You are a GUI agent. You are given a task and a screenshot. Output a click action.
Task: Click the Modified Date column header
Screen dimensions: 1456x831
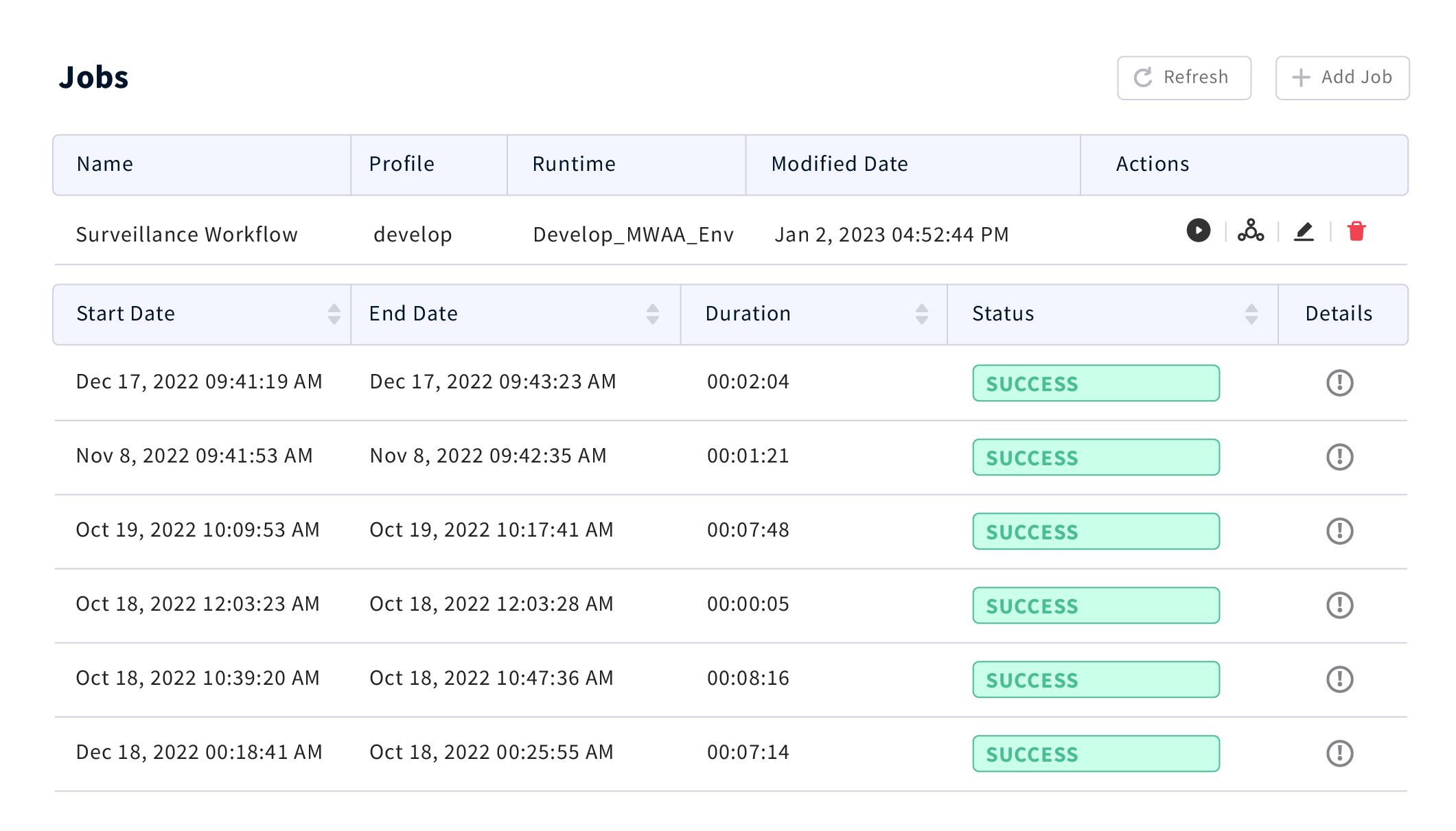tap(839, 165)
